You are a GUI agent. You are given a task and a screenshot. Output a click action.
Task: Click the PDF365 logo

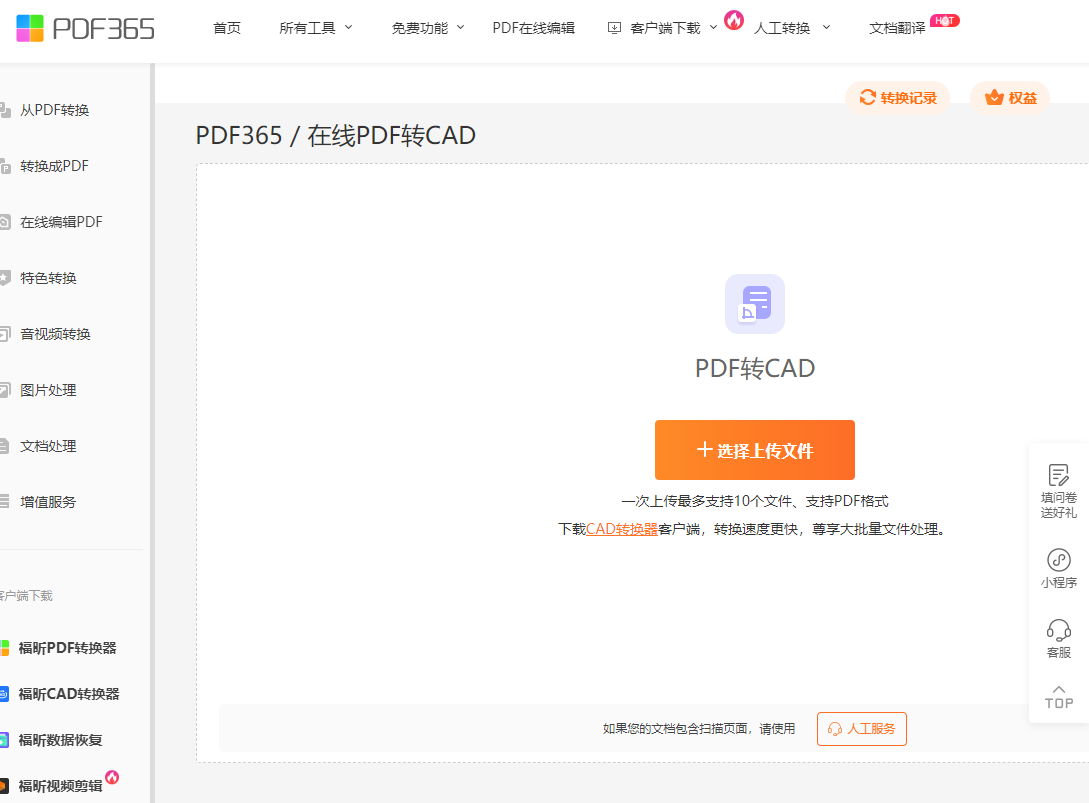[x=85, y=28]
